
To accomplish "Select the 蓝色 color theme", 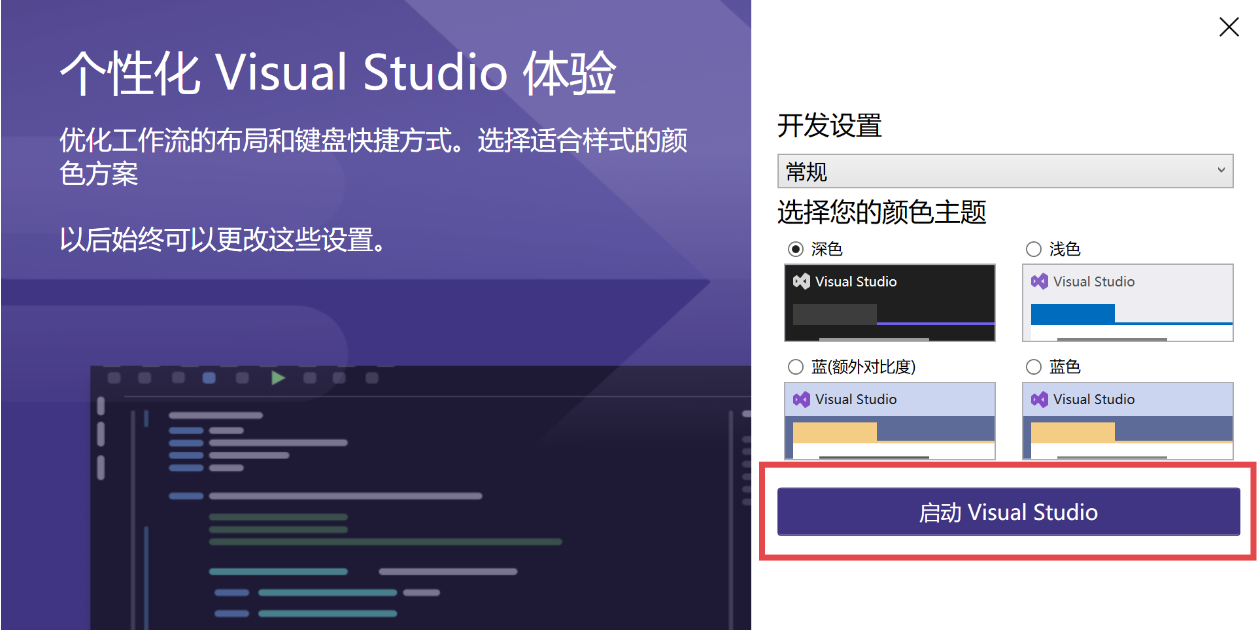I will (x=1031, y=367).
